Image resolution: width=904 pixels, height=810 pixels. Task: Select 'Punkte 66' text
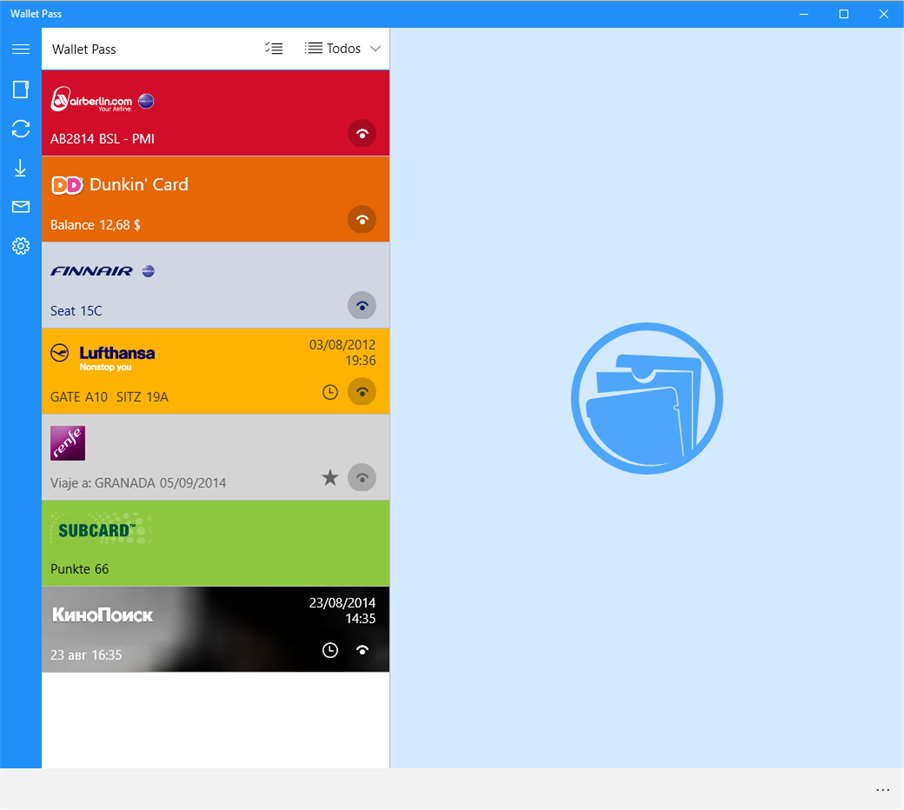point(80,569)
